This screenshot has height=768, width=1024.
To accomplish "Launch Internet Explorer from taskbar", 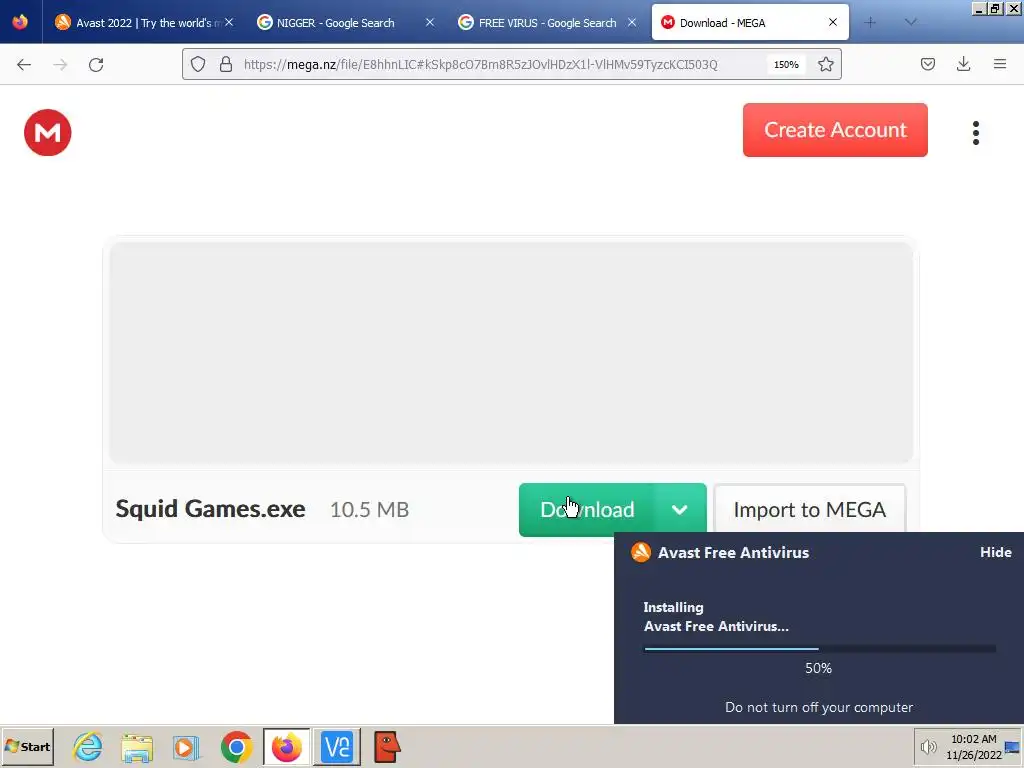I will pyautogui.click(x=88, y=746).
